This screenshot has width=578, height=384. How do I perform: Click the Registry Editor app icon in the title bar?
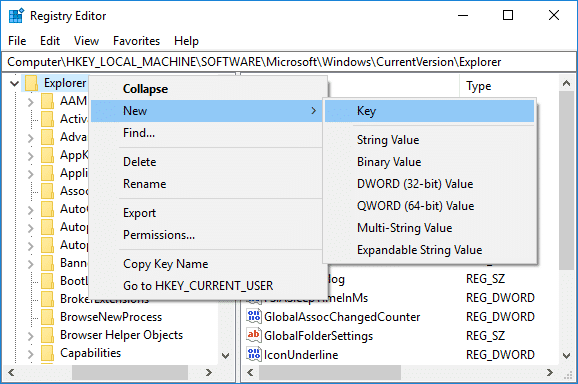click(16, 15)
